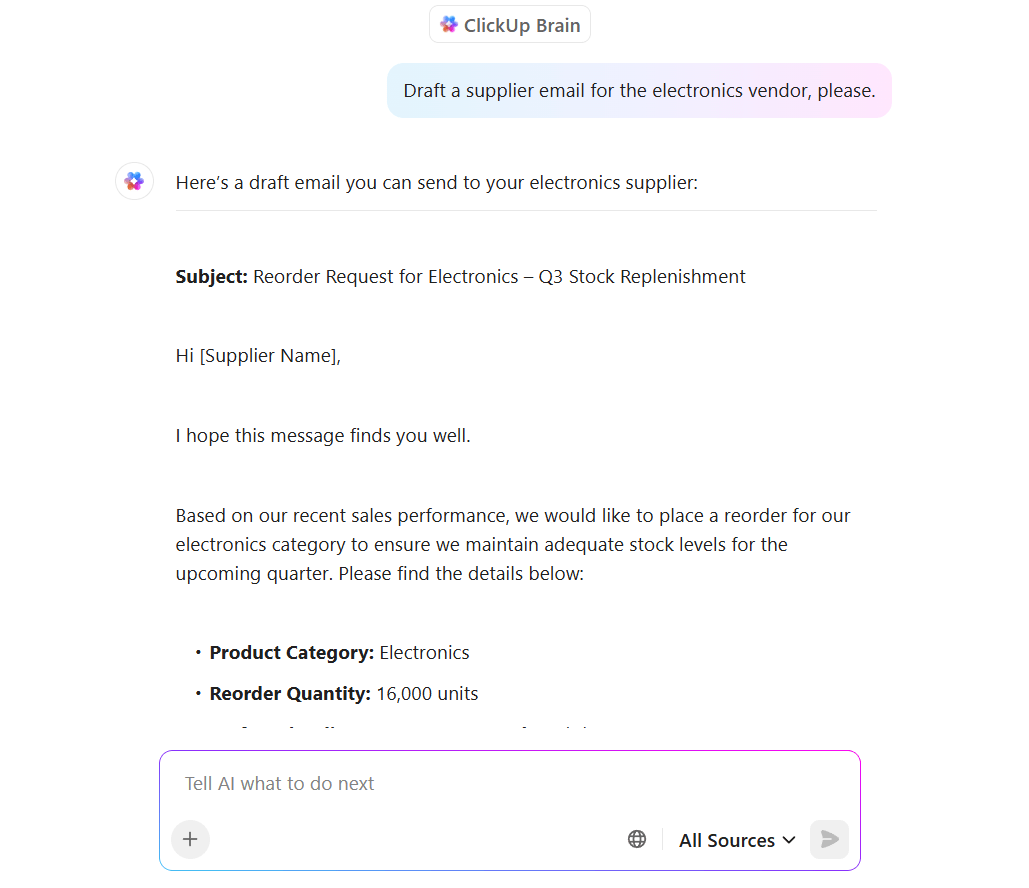Click "I hope this message finds you well" line

click(323, 436)
